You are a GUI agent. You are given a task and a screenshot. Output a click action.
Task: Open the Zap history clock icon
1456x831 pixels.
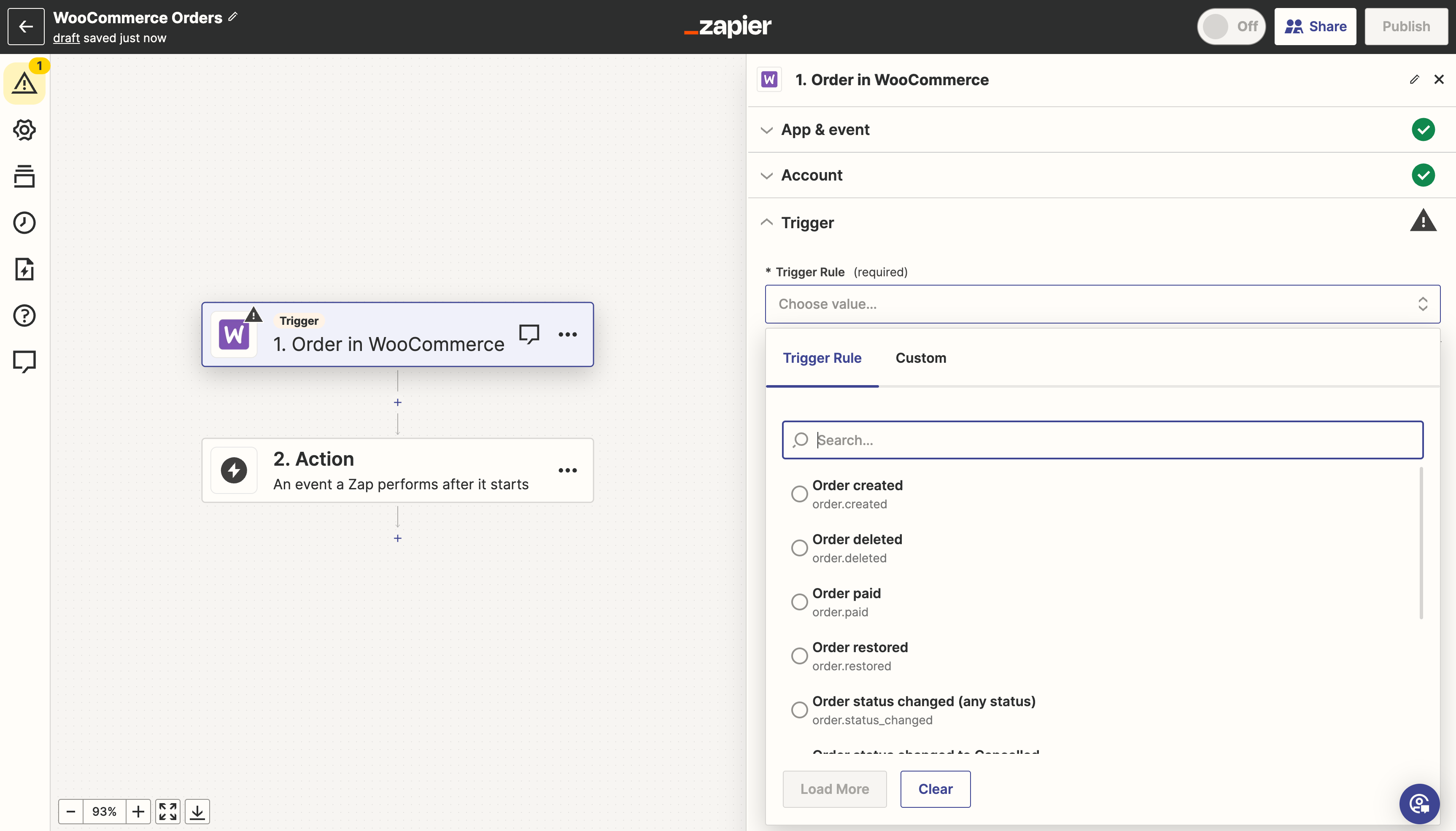click(x=24, y=223)
